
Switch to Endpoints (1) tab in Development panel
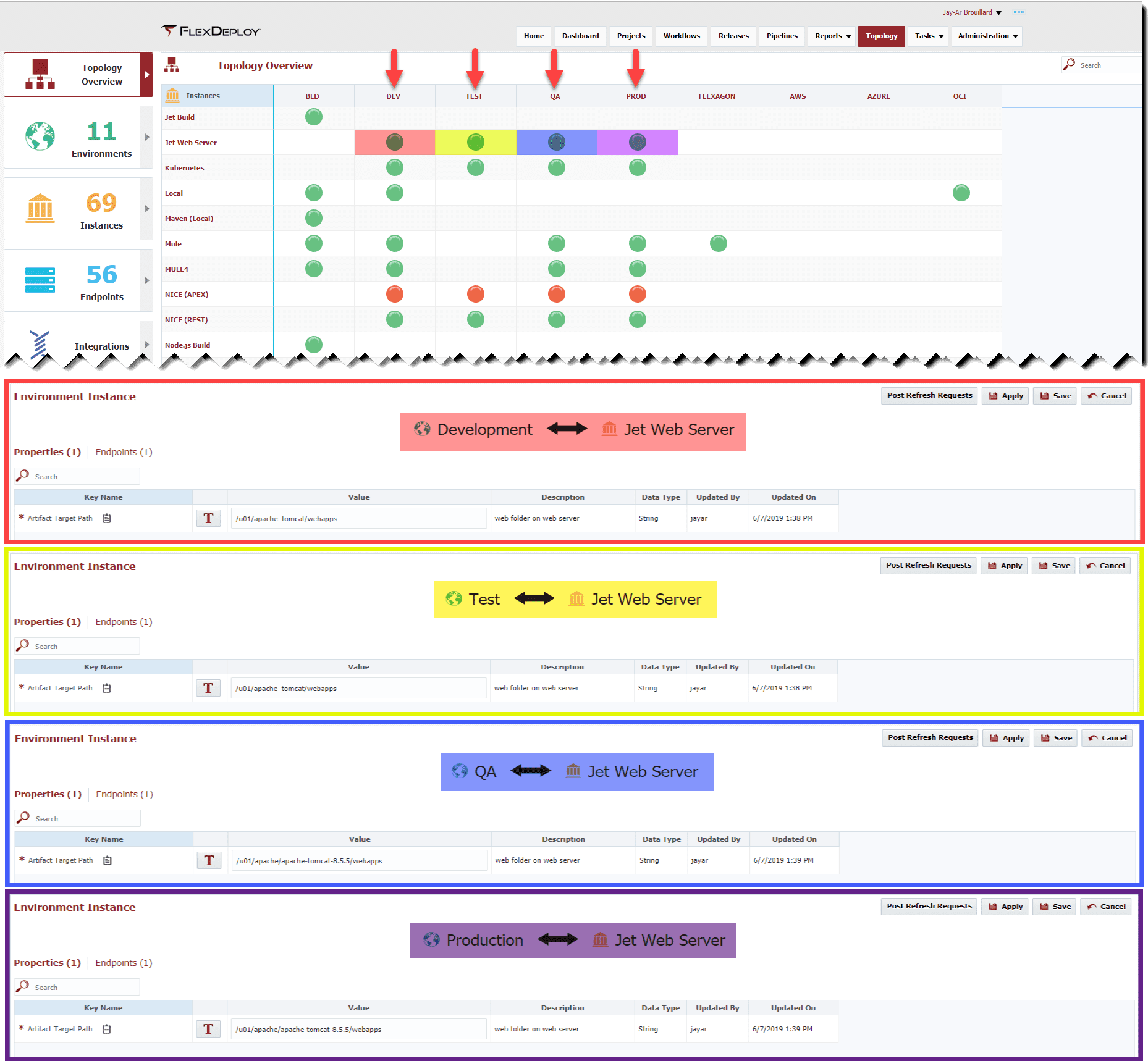tap(124, 452)
